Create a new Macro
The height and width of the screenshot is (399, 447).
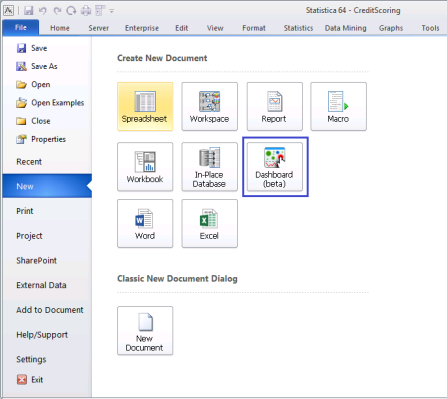point(338,106)
